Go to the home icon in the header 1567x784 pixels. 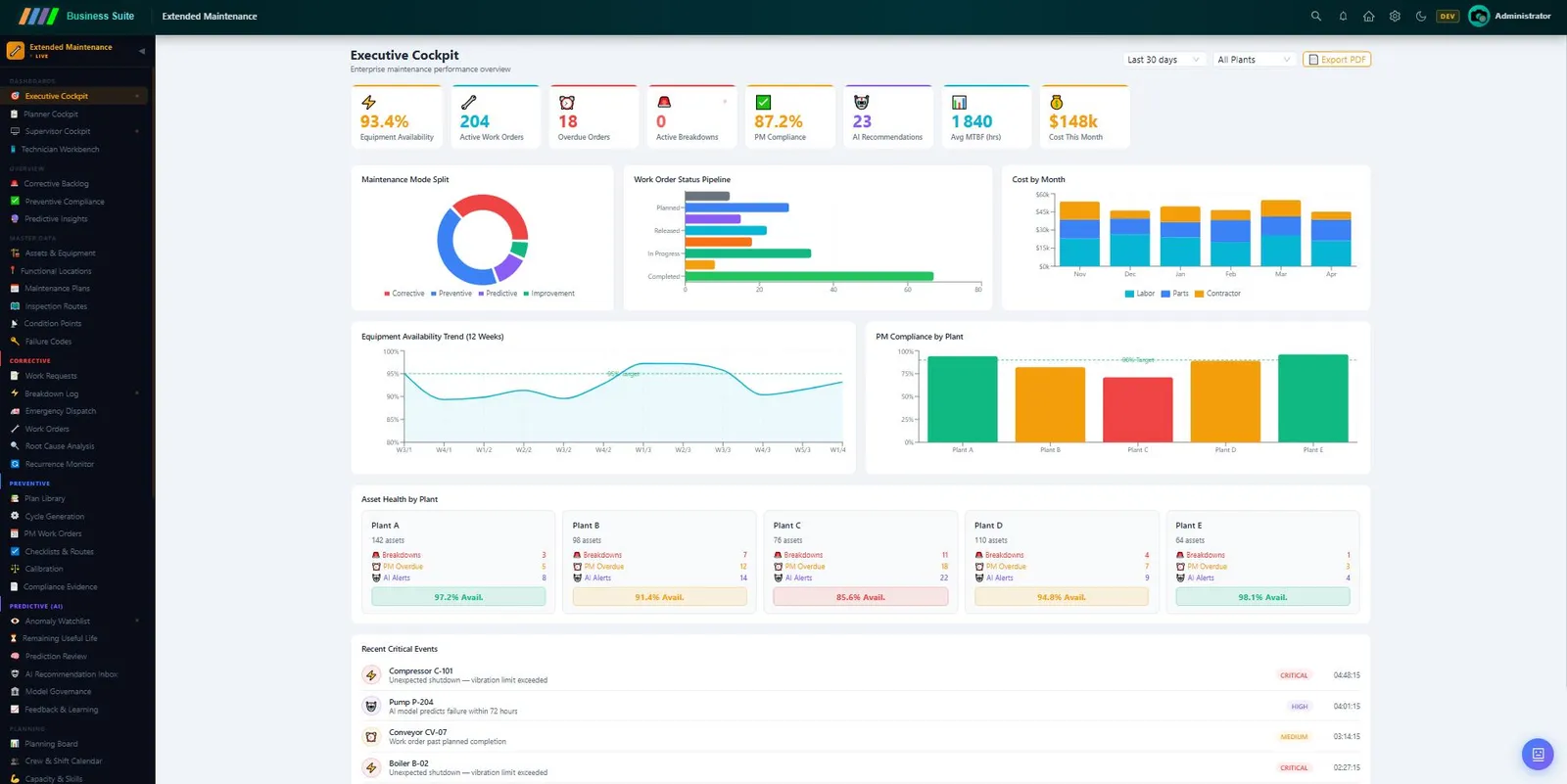click(x=1369, y=16)
